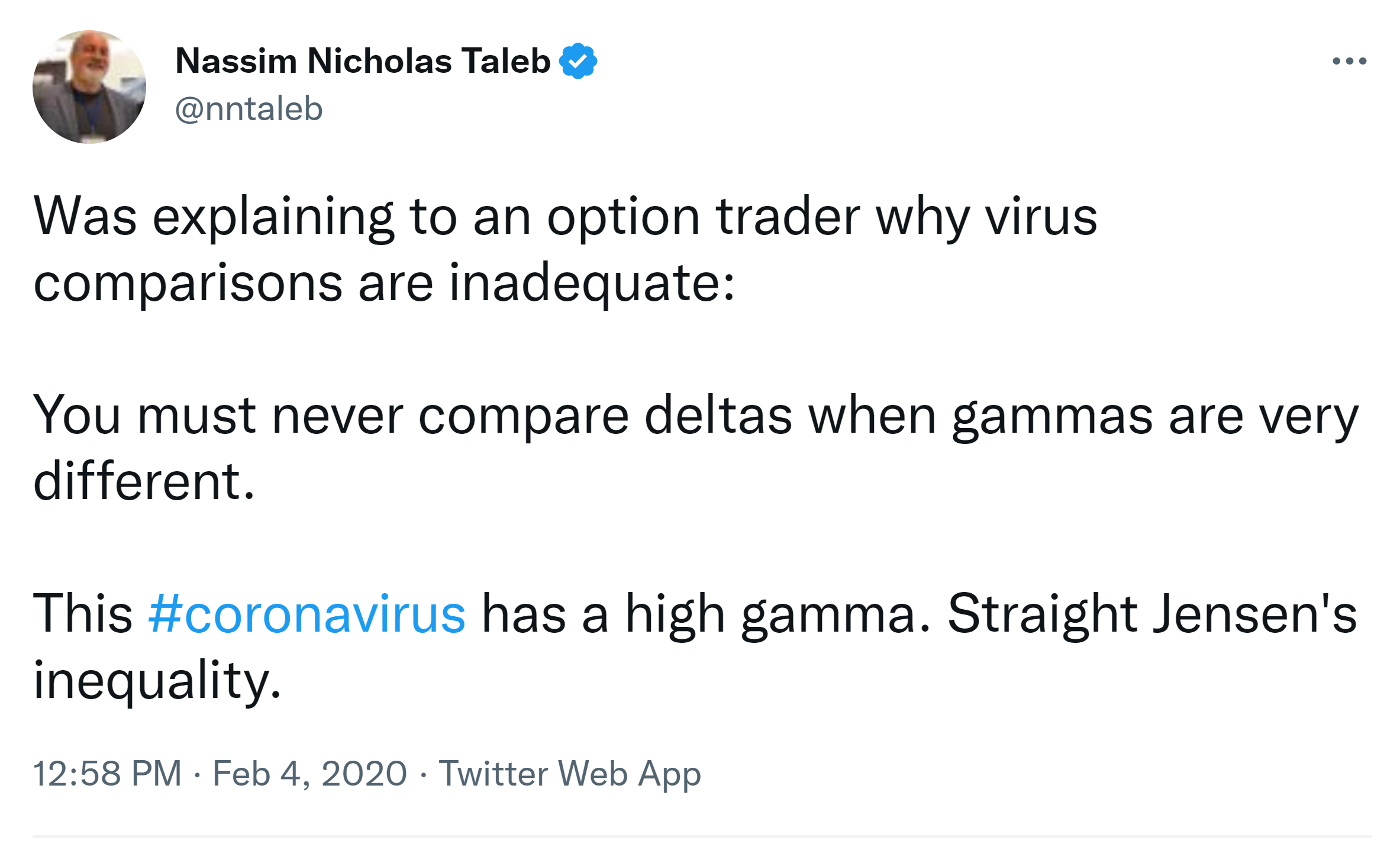The width and height of the screenshot is (1400, 856).
Task: Click the word "deltas" in the tweet
Action: coord(718,416)
